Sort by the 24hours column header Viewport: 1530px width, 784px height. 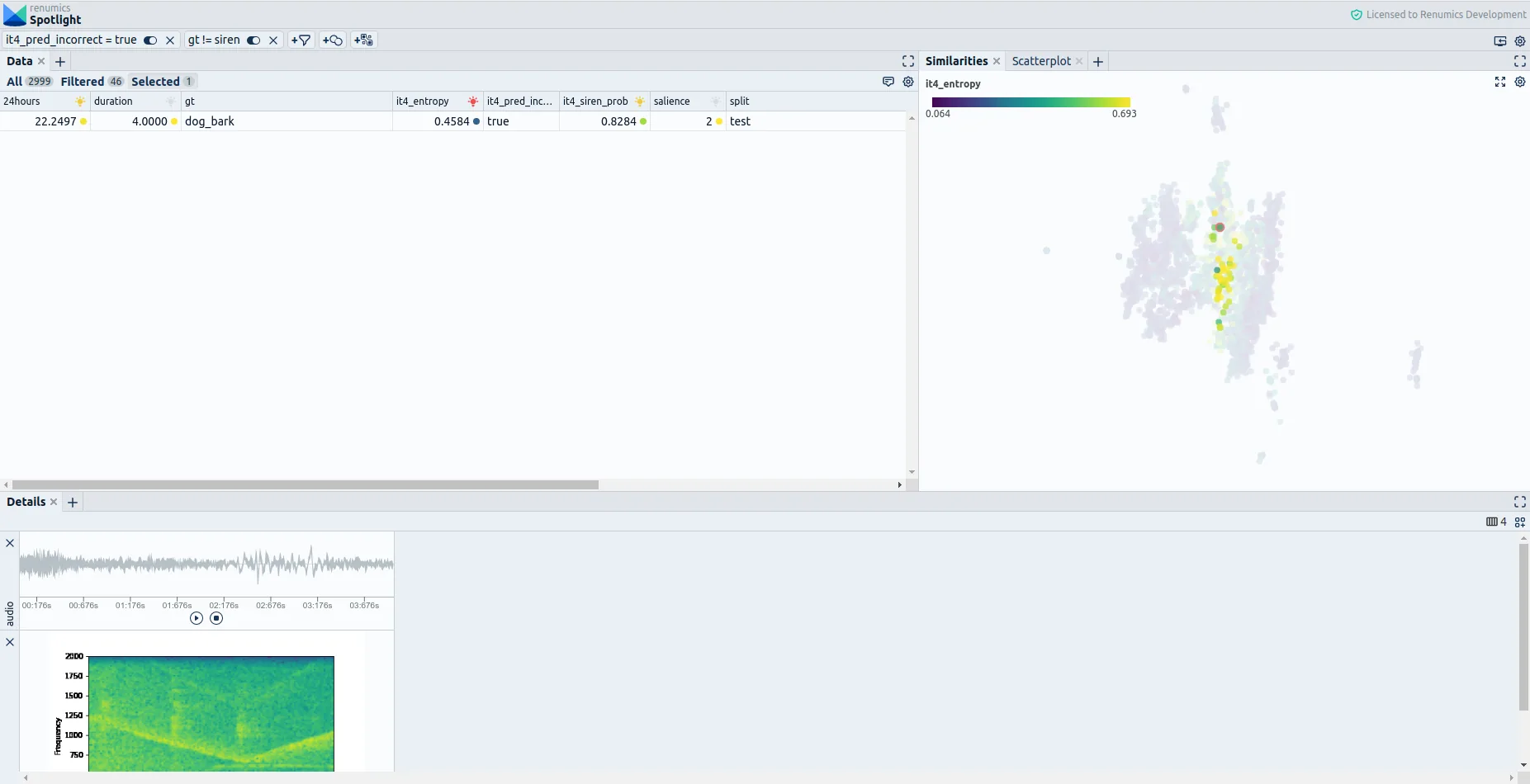pos(21,102)
